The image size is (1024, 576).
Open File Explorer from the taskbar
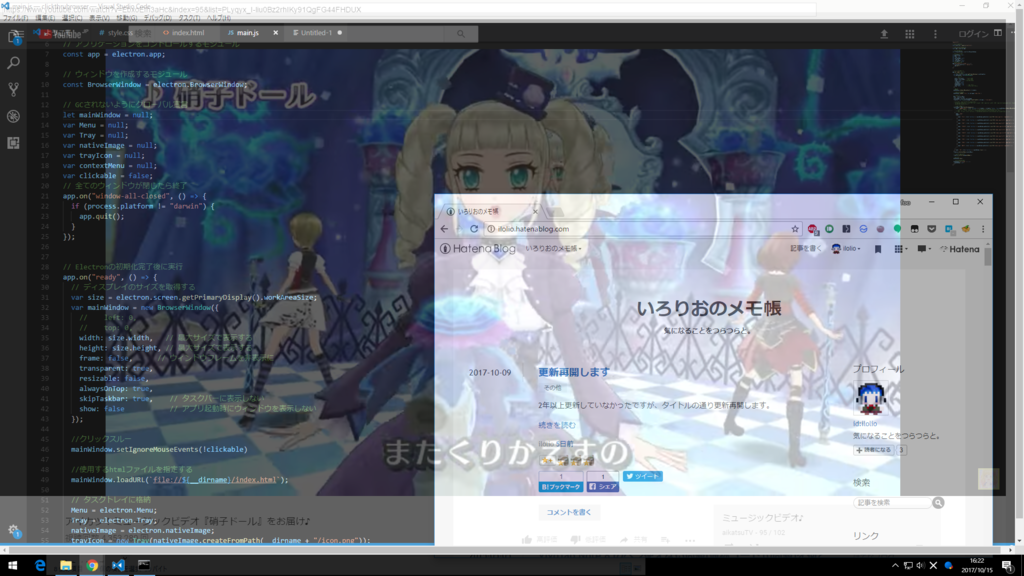66,566
